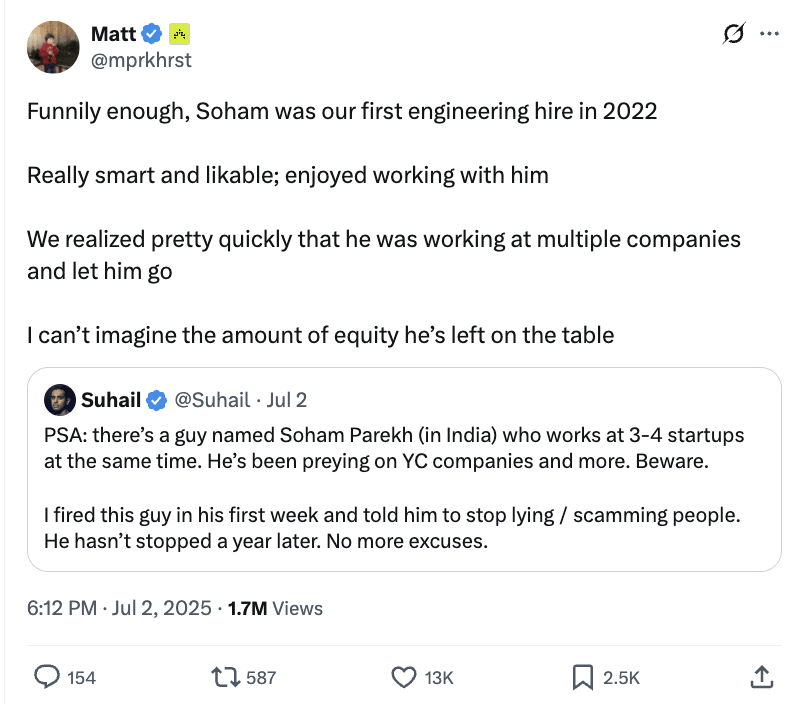The height and width of the screenshot is (704, 798).
Task: Click the 587 repost count
Action: point(260,678)
